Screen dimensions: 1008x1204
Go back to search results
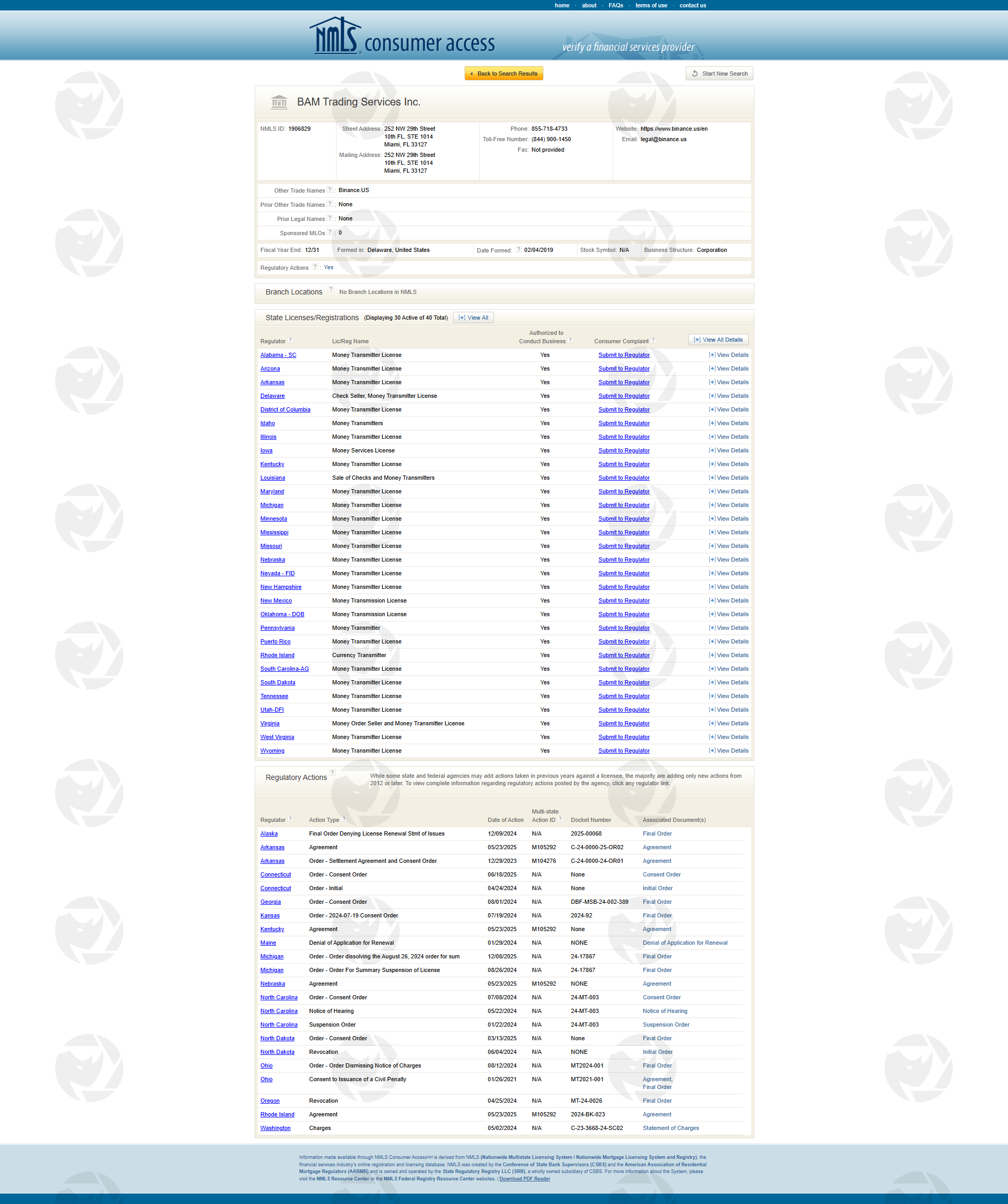click(503, 74)
